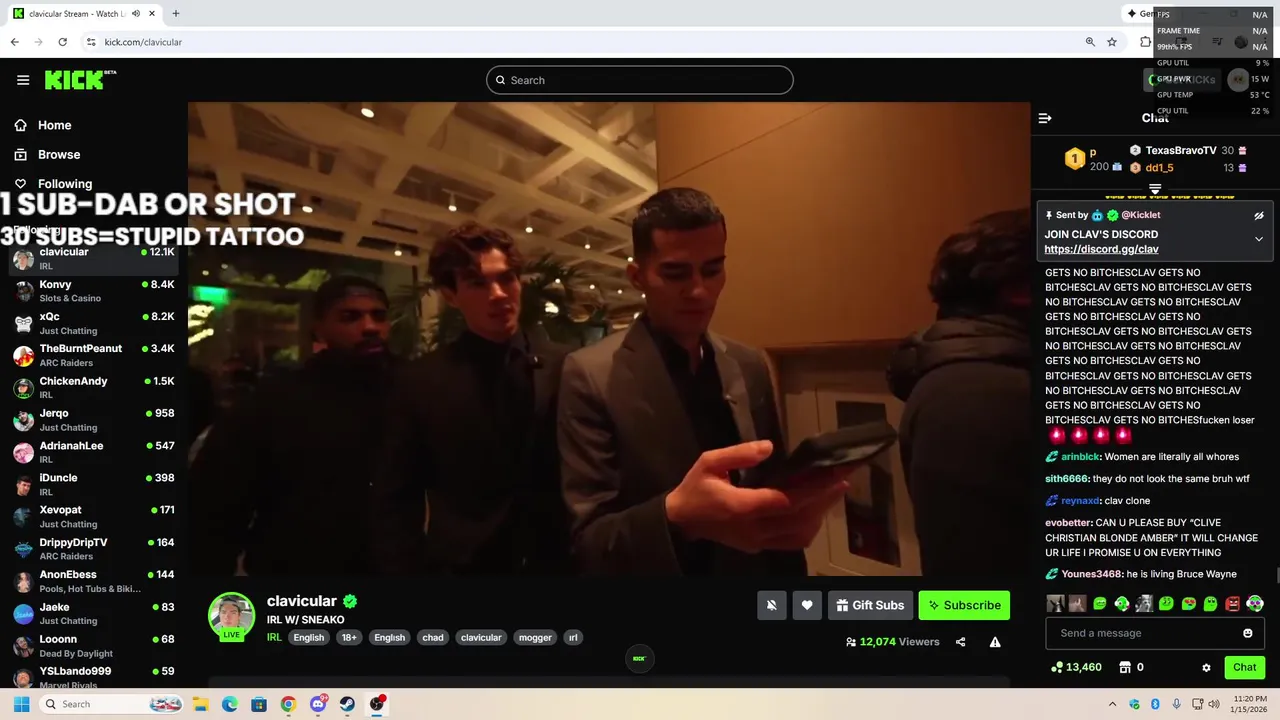Screen dimensions: 1280x720
Task: Bookmark this page with the star icon
Action: coord(1112,42)
